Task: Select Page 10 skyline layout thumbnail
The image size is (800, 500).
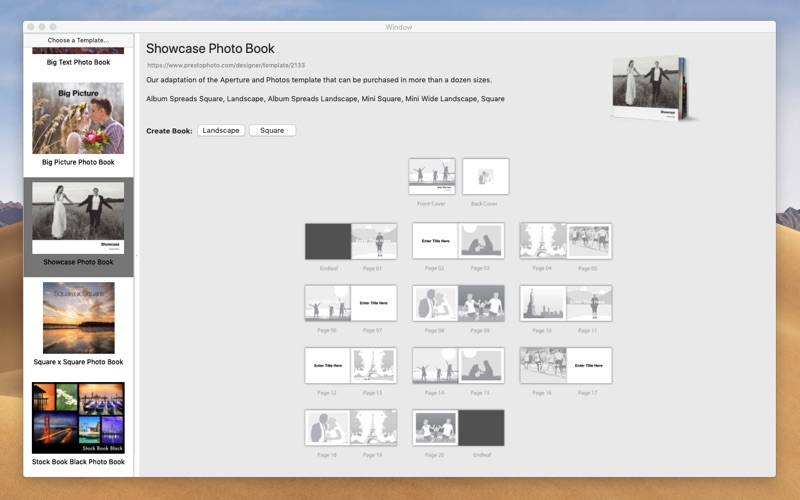Action: point(543,304)
